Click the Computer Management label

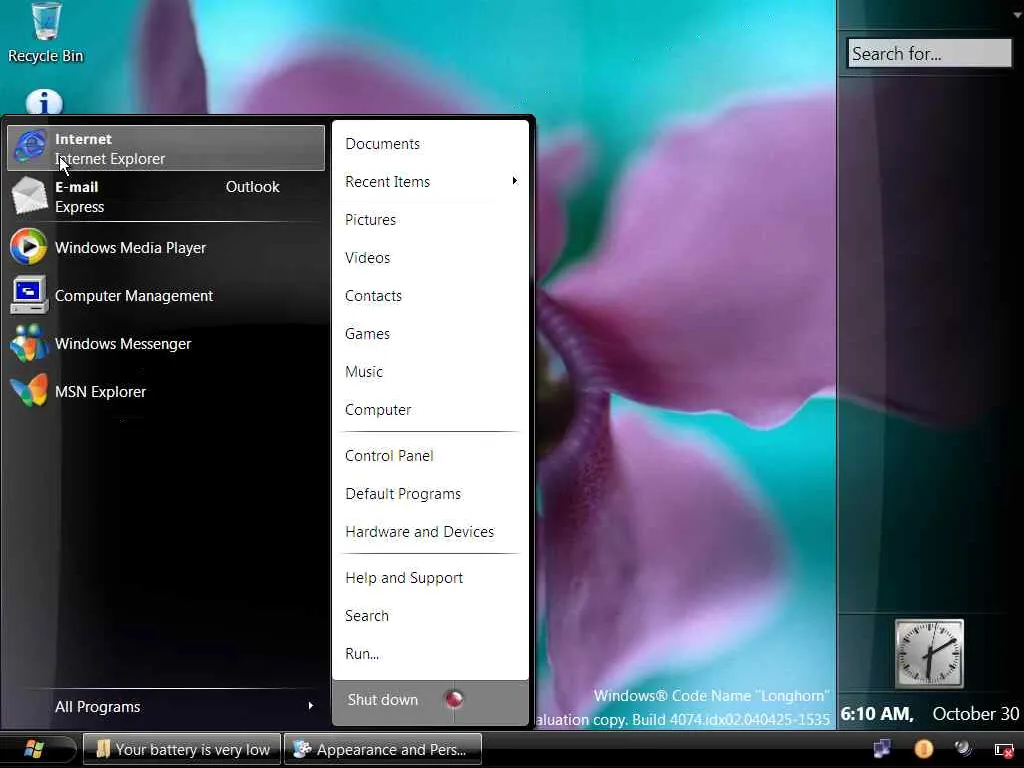[134, 296]
